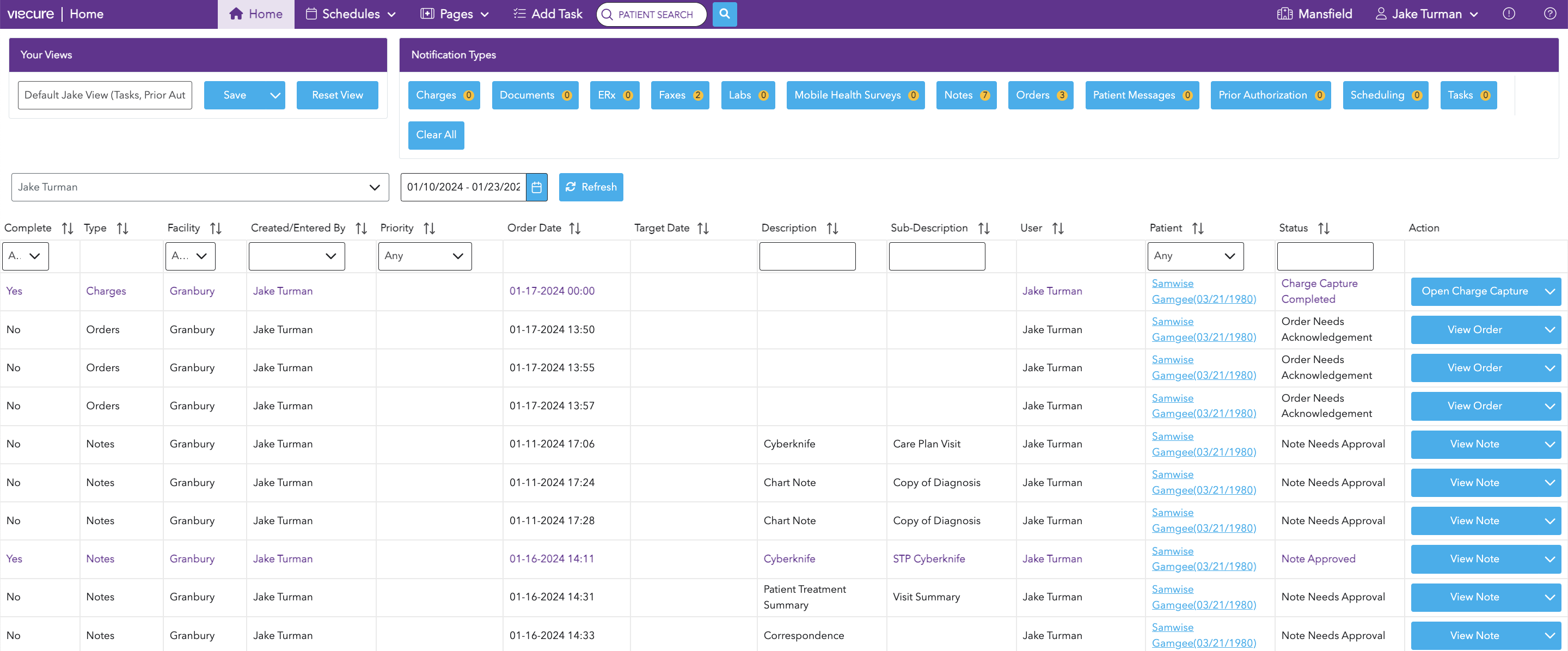The width and height of the screenshot is (1568, 651).
Task: Expand Open Charge Capture action dropdown arrow
Action: pos(1549,291)
